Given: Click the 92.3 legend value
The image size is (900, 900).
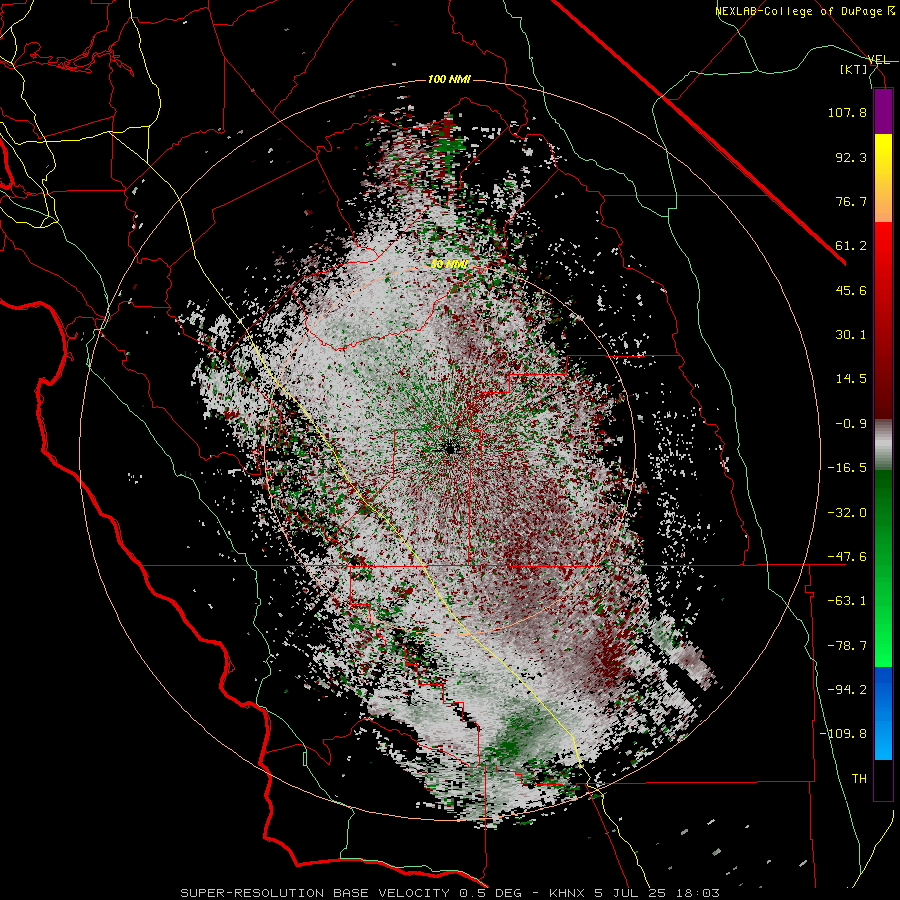Looking at the screenshot, I should pyautogui.click(x=851, y=157).
